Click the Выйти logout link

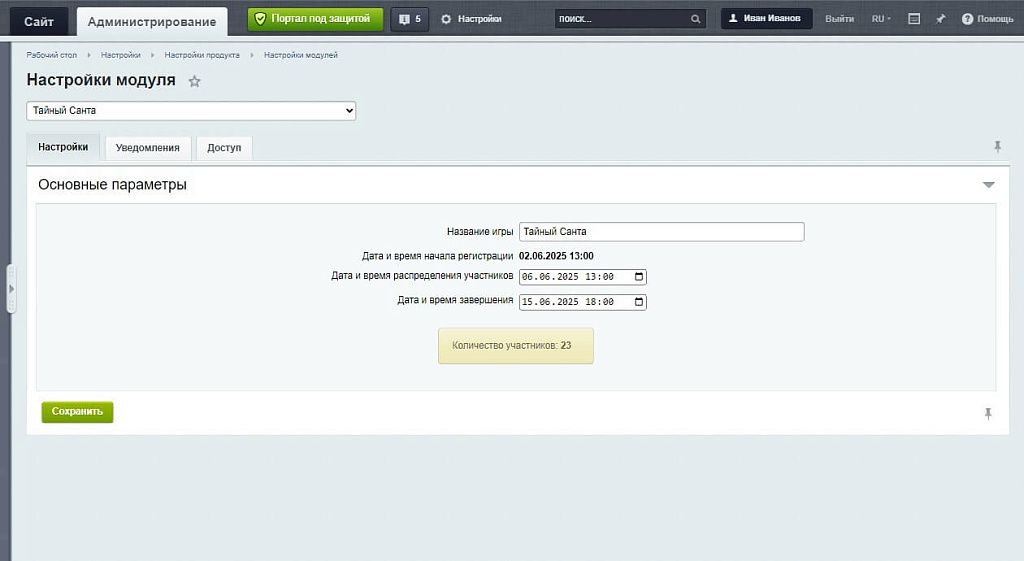(839, 19)
